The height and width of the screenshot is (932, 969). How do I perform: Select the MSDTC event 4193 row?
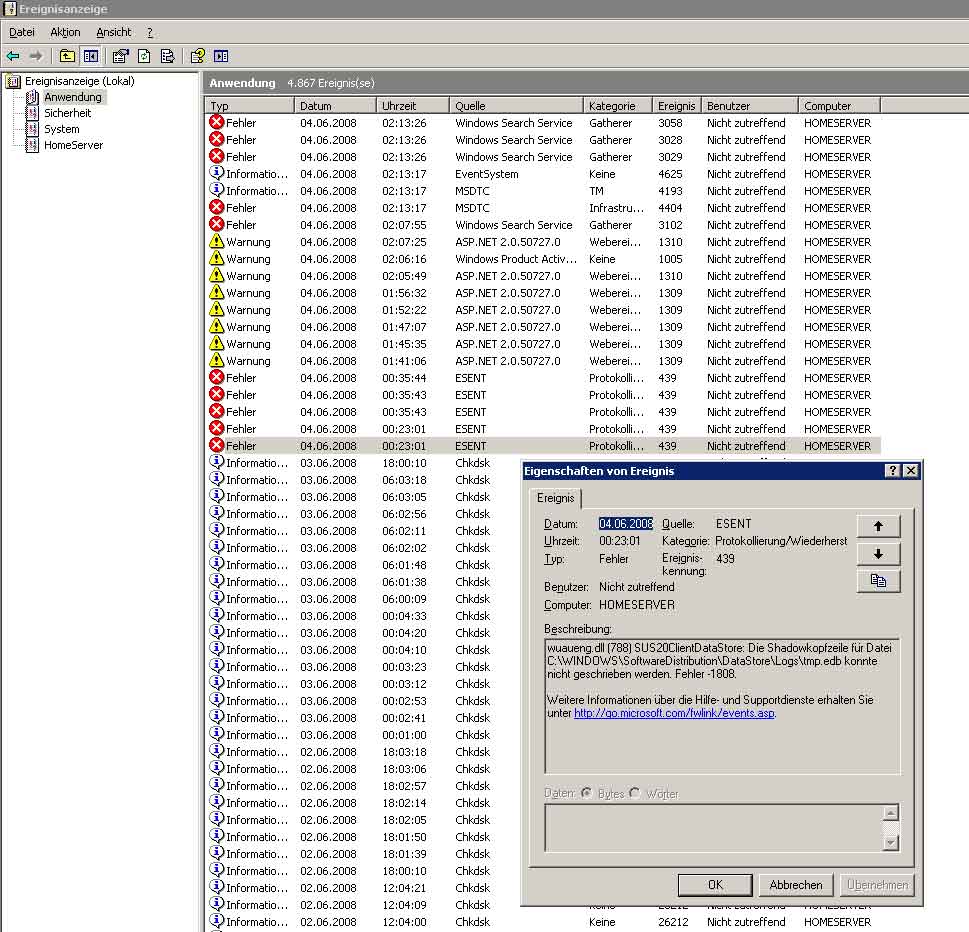point(543,191)
